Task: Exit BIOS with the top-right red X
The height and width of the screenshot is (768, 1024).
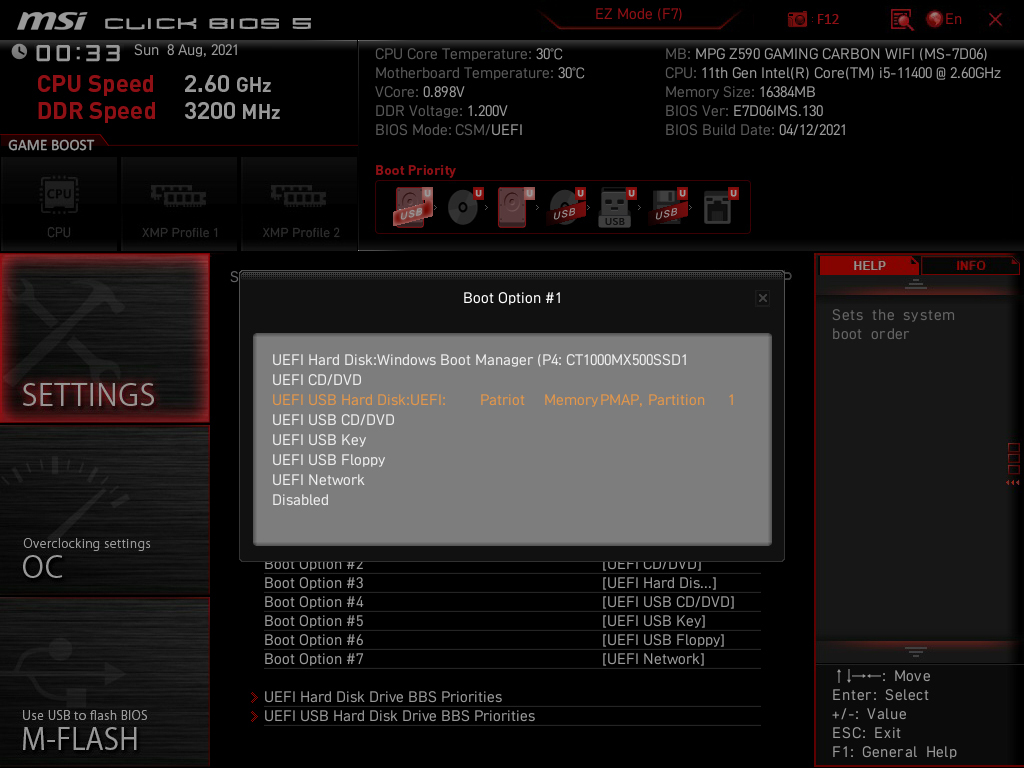Action: [995, 20]
